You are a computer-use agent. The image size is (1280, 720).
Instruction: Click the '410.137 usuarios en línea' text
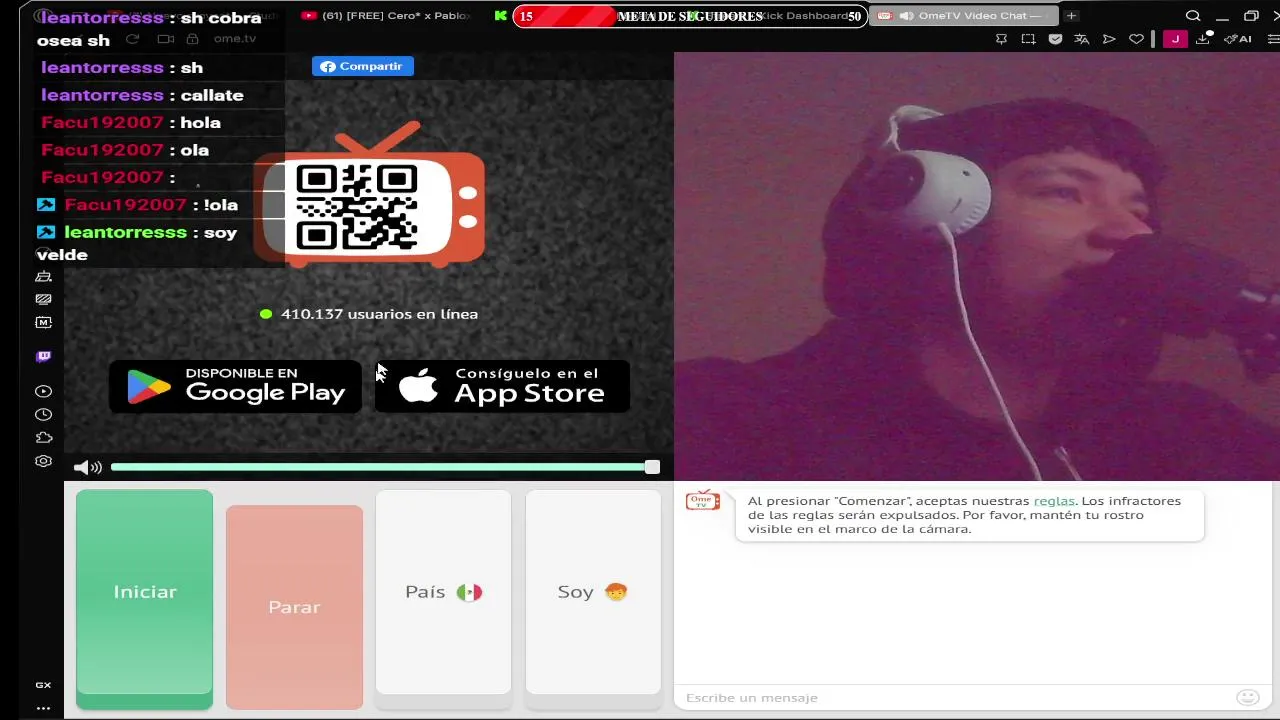click(x=379, y=314)
